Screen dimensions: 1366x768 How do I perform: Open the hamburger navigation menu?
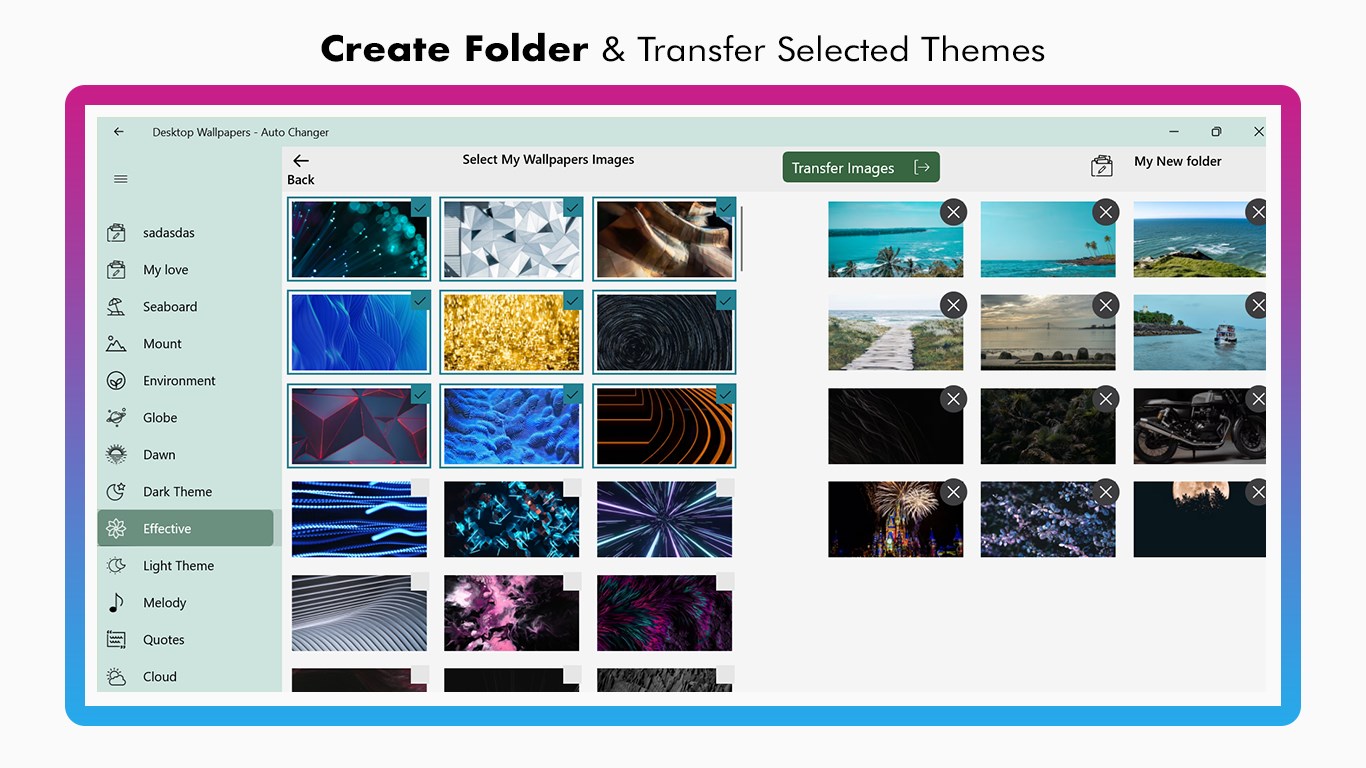click(121, 180)
